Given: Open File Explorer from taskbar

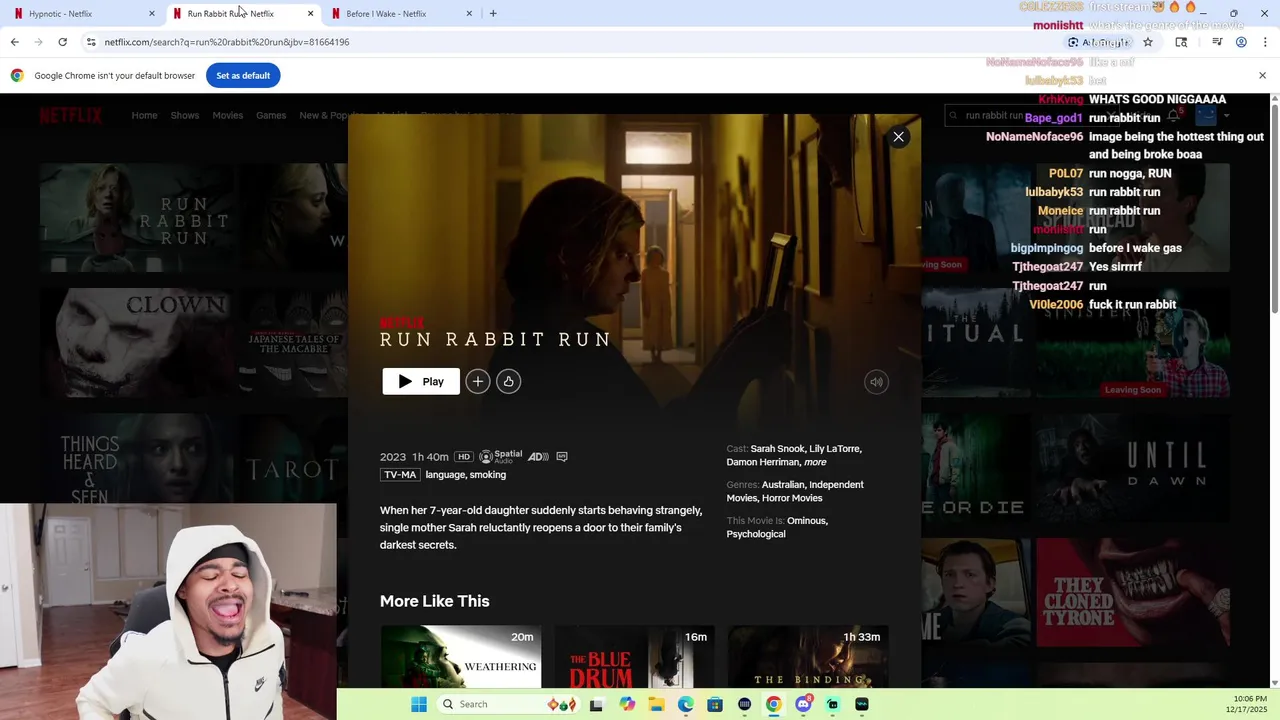Looking at the screenshot, I should 656,704.
